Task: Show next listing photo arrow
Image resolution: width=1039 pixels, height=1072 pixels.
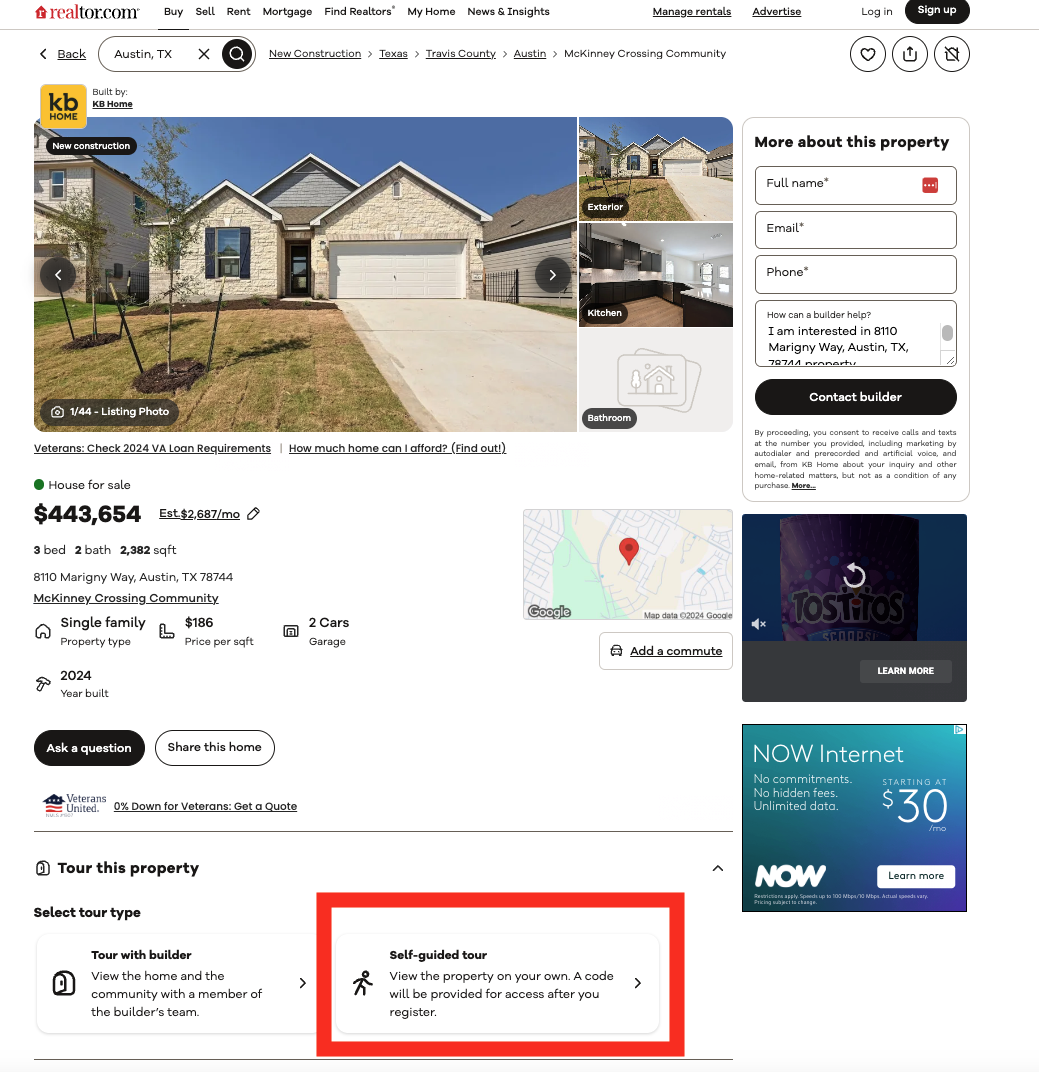Action: pyautogui.click(x=552, y=275)
